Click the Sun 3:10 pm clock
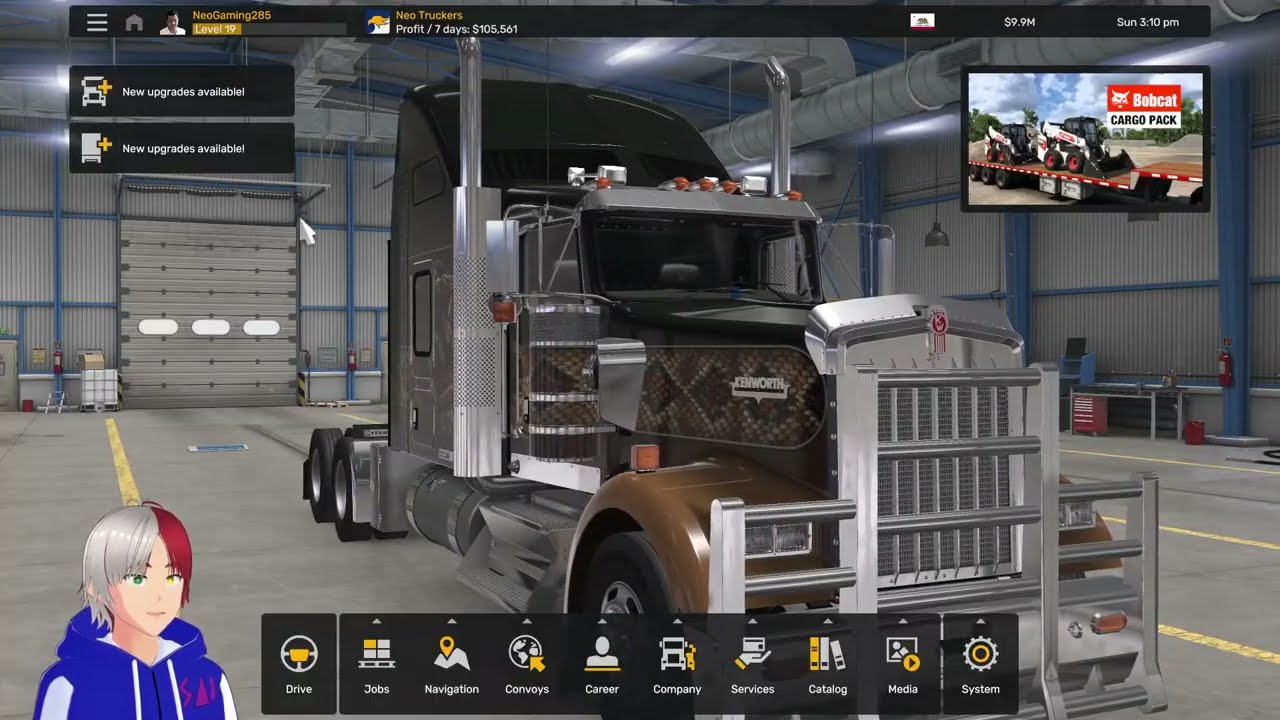The height and width of the screenshot is (720, 1280). click(1147, 22)
